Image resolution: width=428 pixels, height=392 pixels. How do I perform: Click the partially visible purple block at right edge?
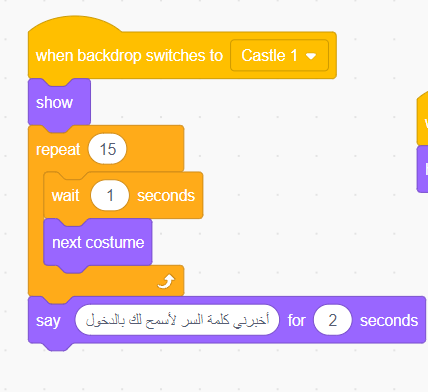[423, 169]
